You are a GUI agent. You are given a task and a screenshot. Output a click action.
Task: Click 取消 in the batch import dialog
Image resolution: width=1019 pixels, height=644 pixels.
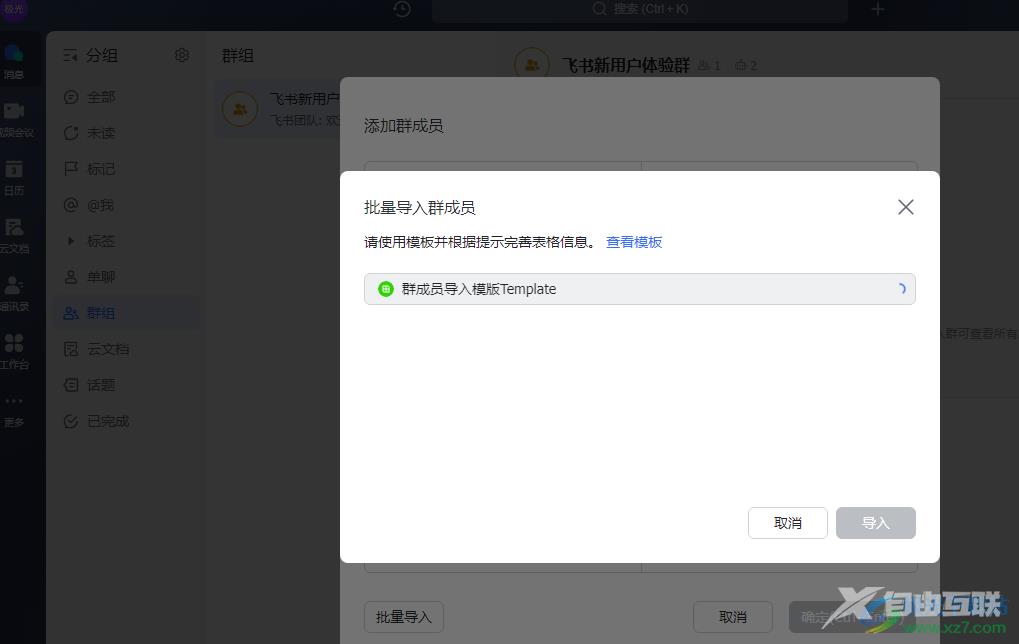[788, 523]
